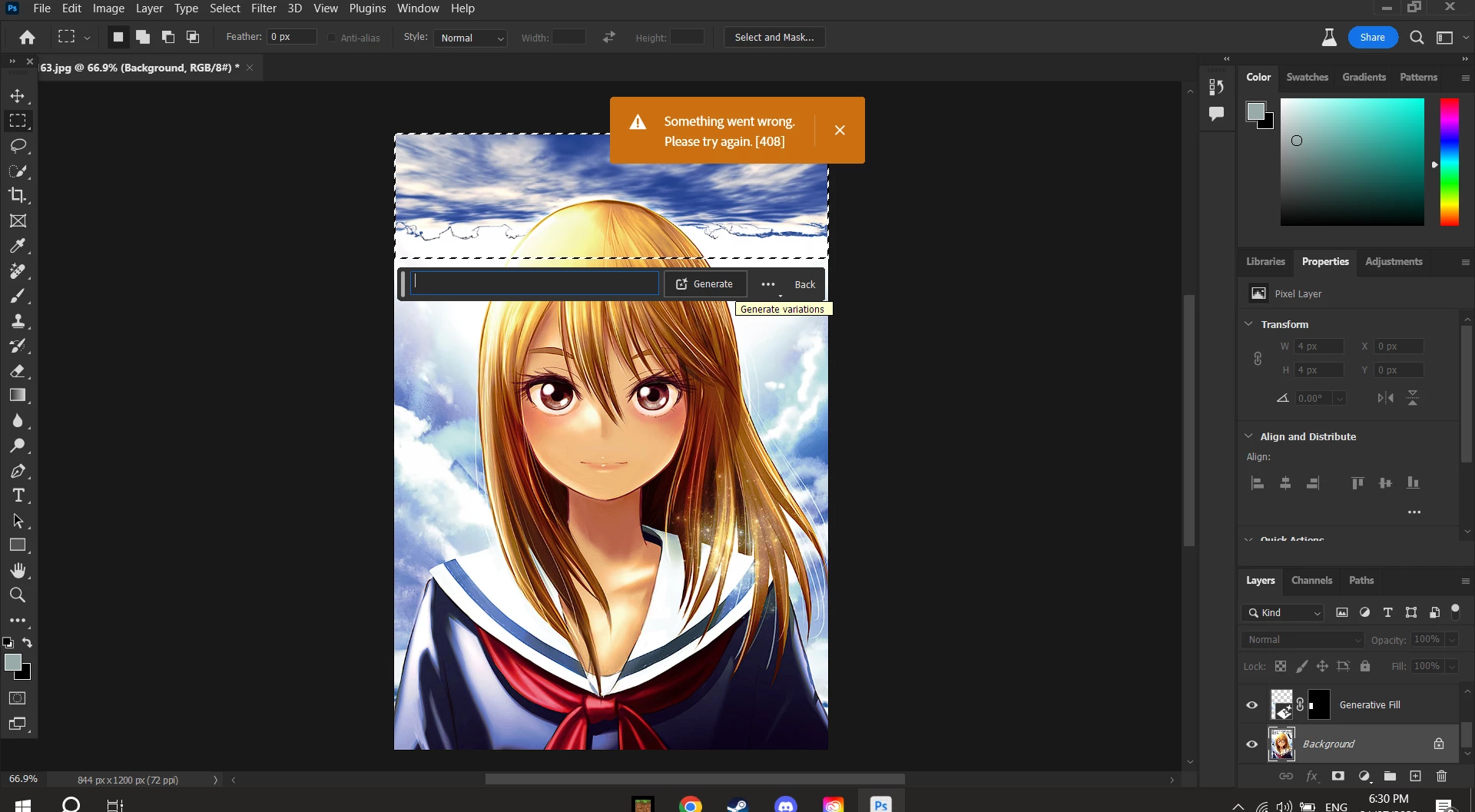The width and height of the screenshot is (1475, 812).
Task: Select the Move tool
Action: pos(18,96)
